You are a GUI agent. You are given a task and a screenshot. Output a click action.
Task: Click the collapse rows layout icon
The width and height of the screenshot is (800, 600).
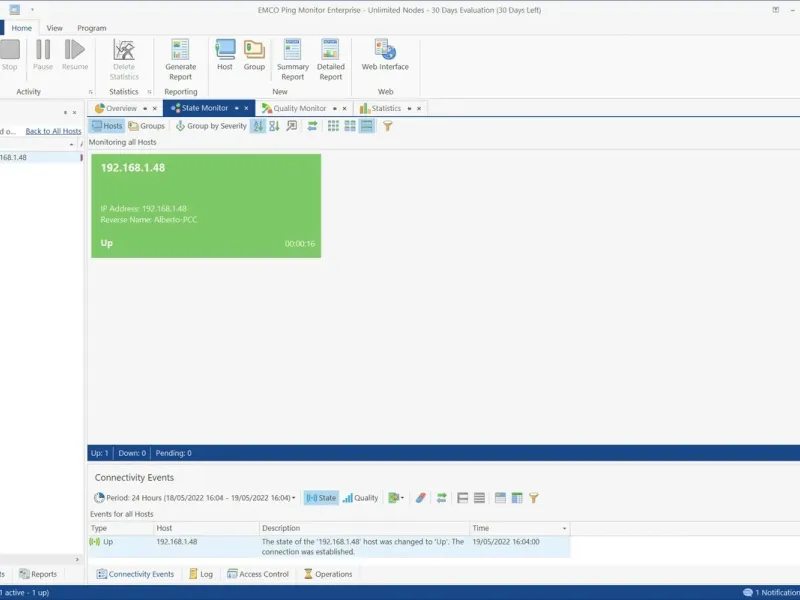tap(463, 498)
